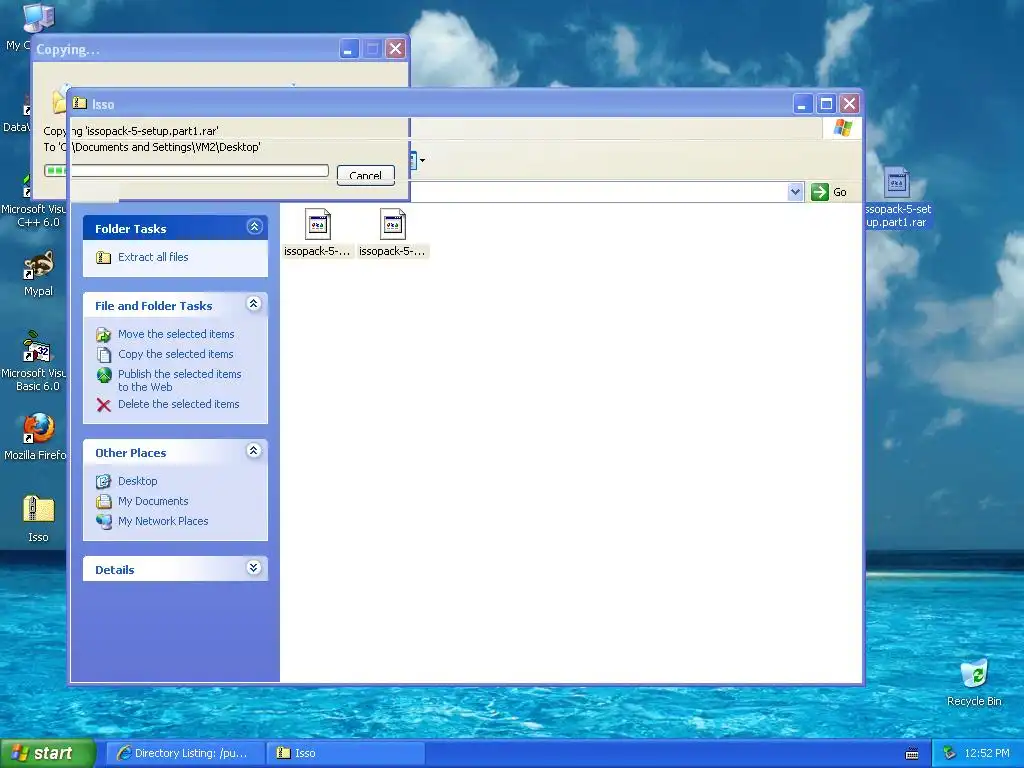
Task: Collapse the Folder Tasks panel
Action: click(254, 227)
